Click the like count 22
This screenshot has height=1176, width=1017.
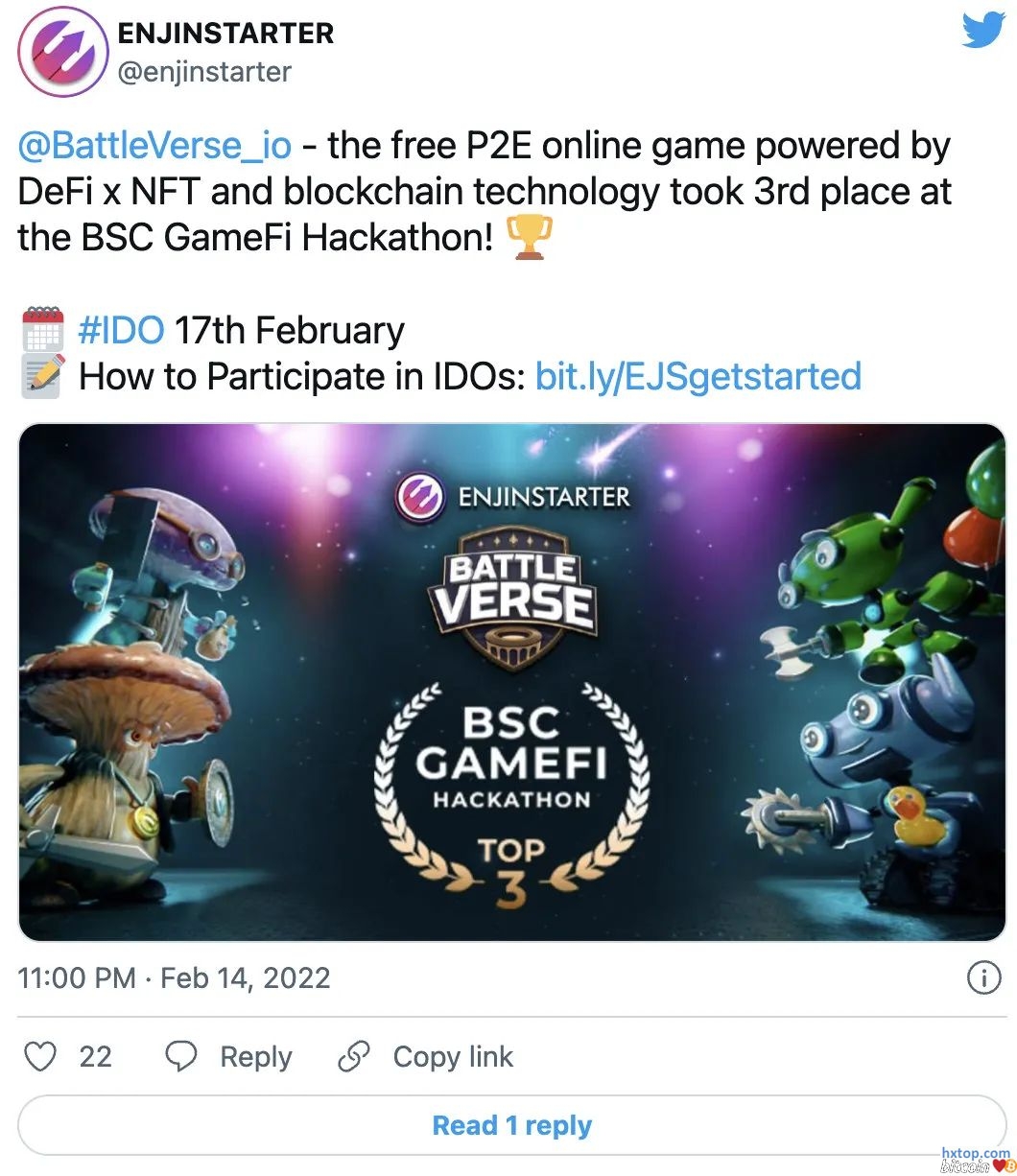click(96, 1056)
